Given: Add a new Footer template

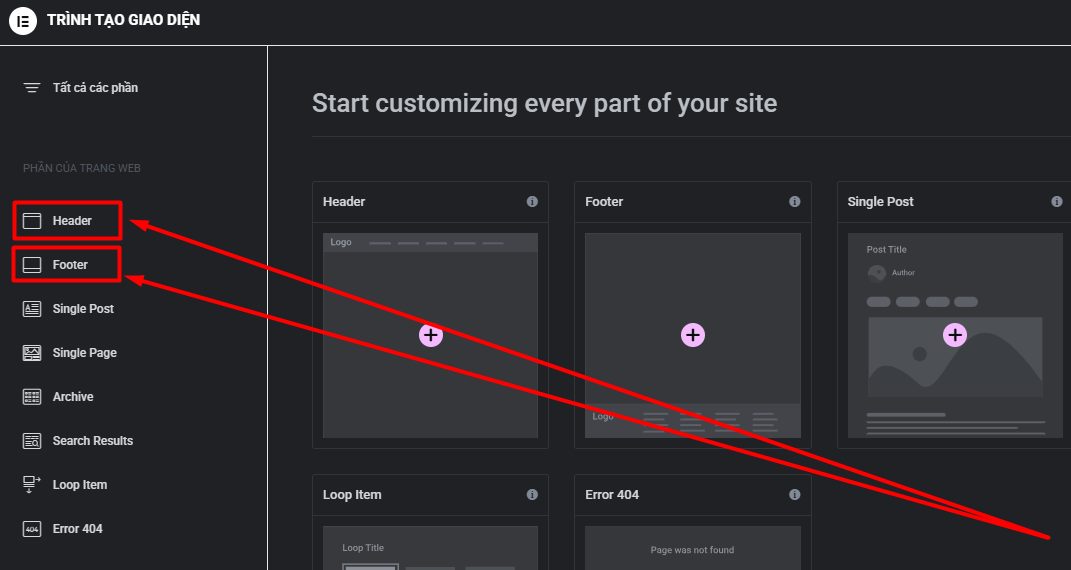Looking at the screenshot, I should [693, 335].
